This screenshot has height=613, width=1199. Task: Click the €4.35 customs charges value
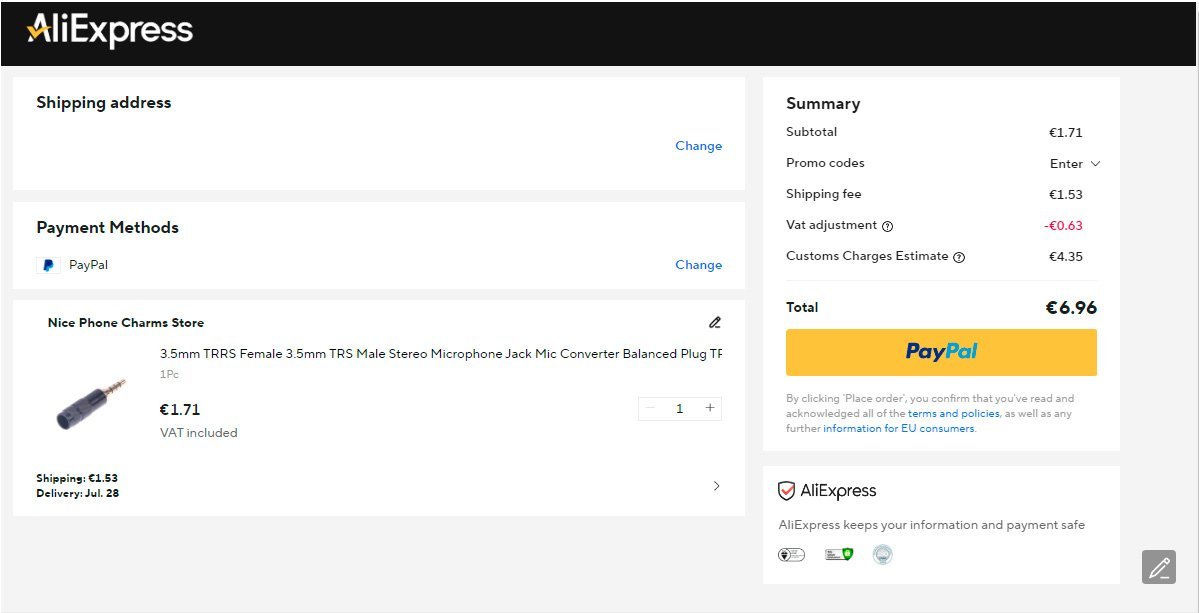coord(1065,257)
